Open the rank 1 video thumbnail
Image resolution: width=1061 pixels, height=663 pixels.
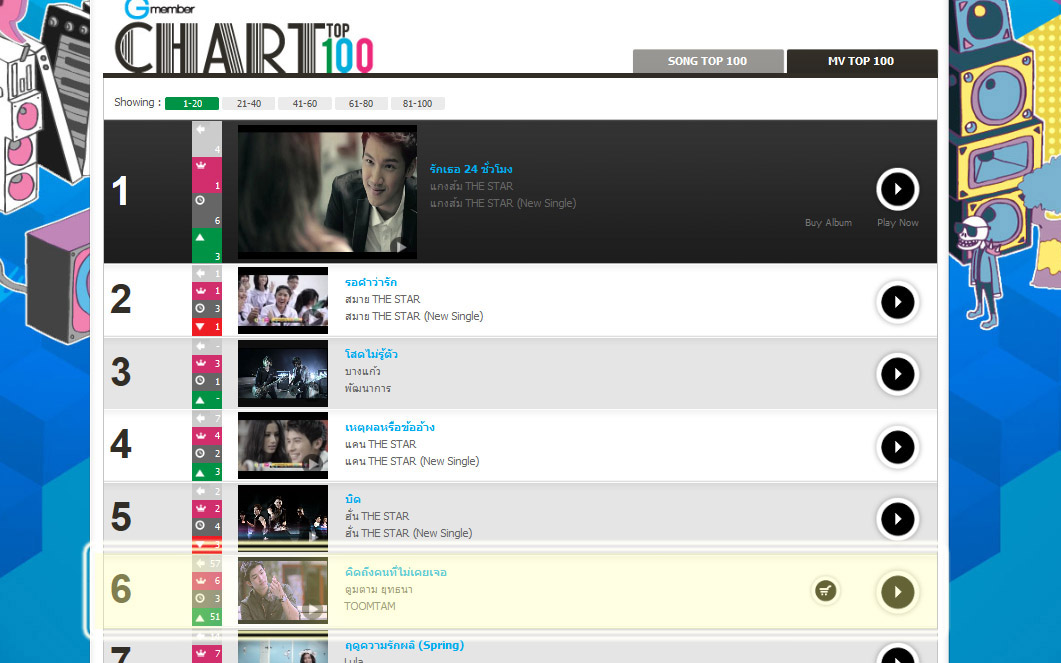[x=328, y=191]
